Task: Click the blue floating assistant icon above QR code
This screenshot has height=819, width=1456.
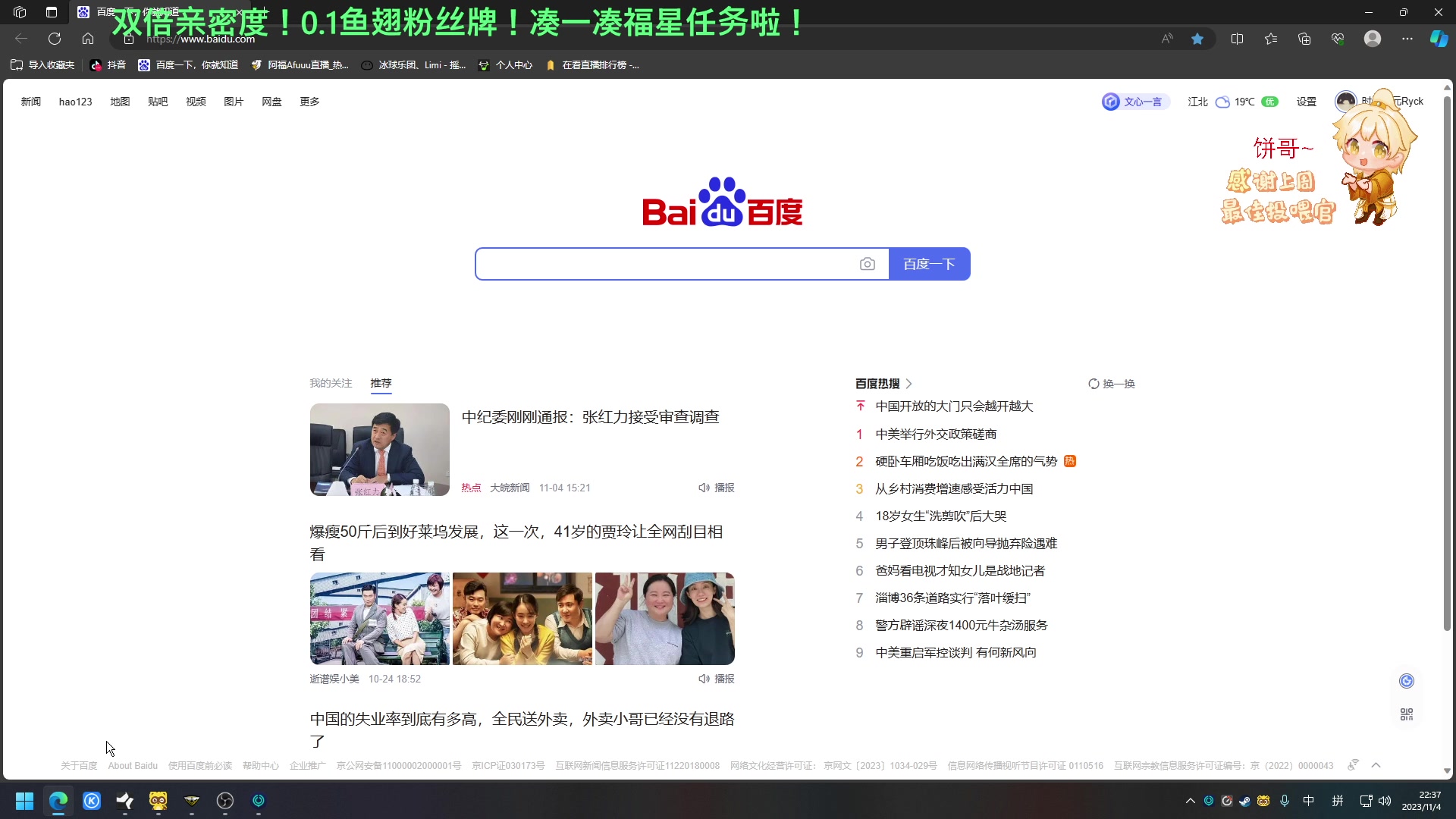Action: (1407, 681)
